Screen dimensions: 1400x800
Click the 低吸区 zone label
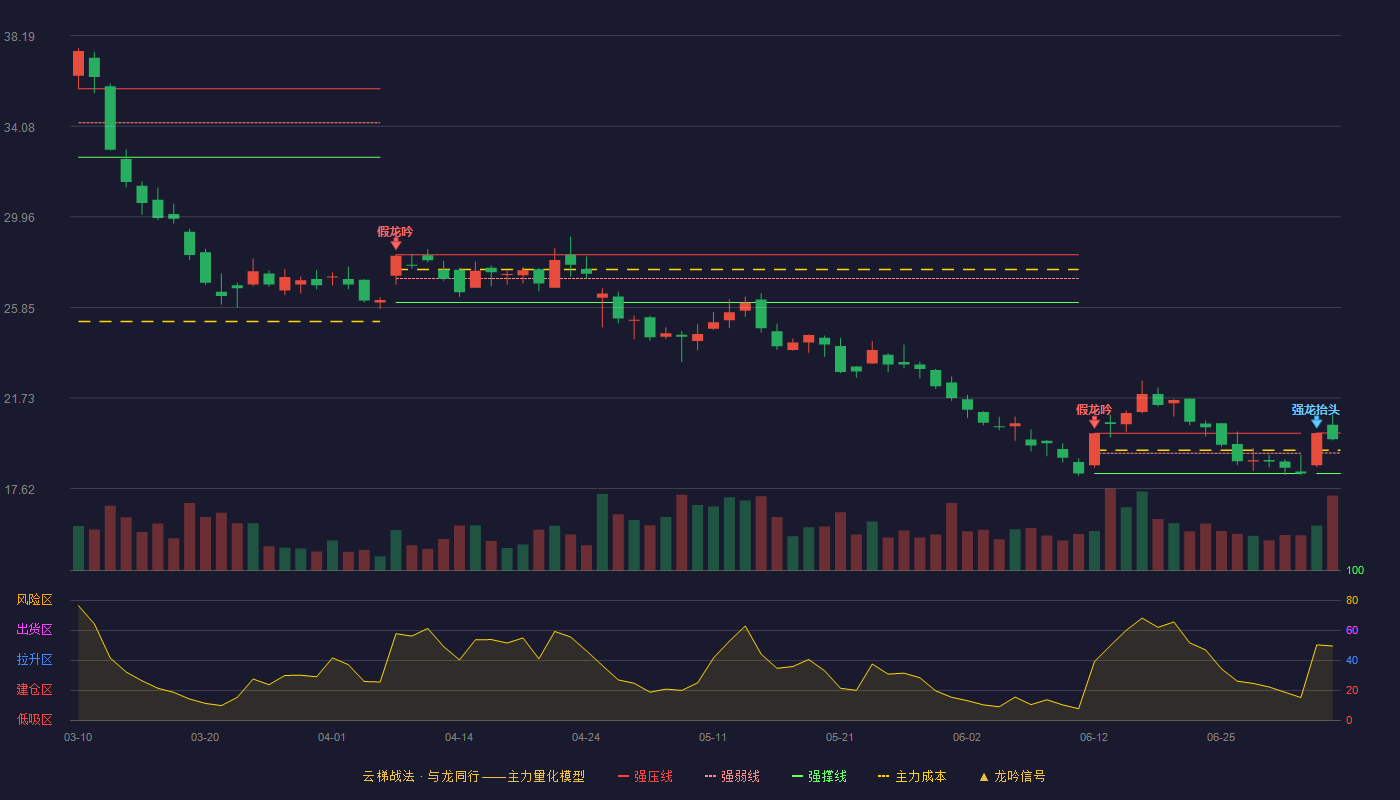pyautogui.click(x=34, y=719)
